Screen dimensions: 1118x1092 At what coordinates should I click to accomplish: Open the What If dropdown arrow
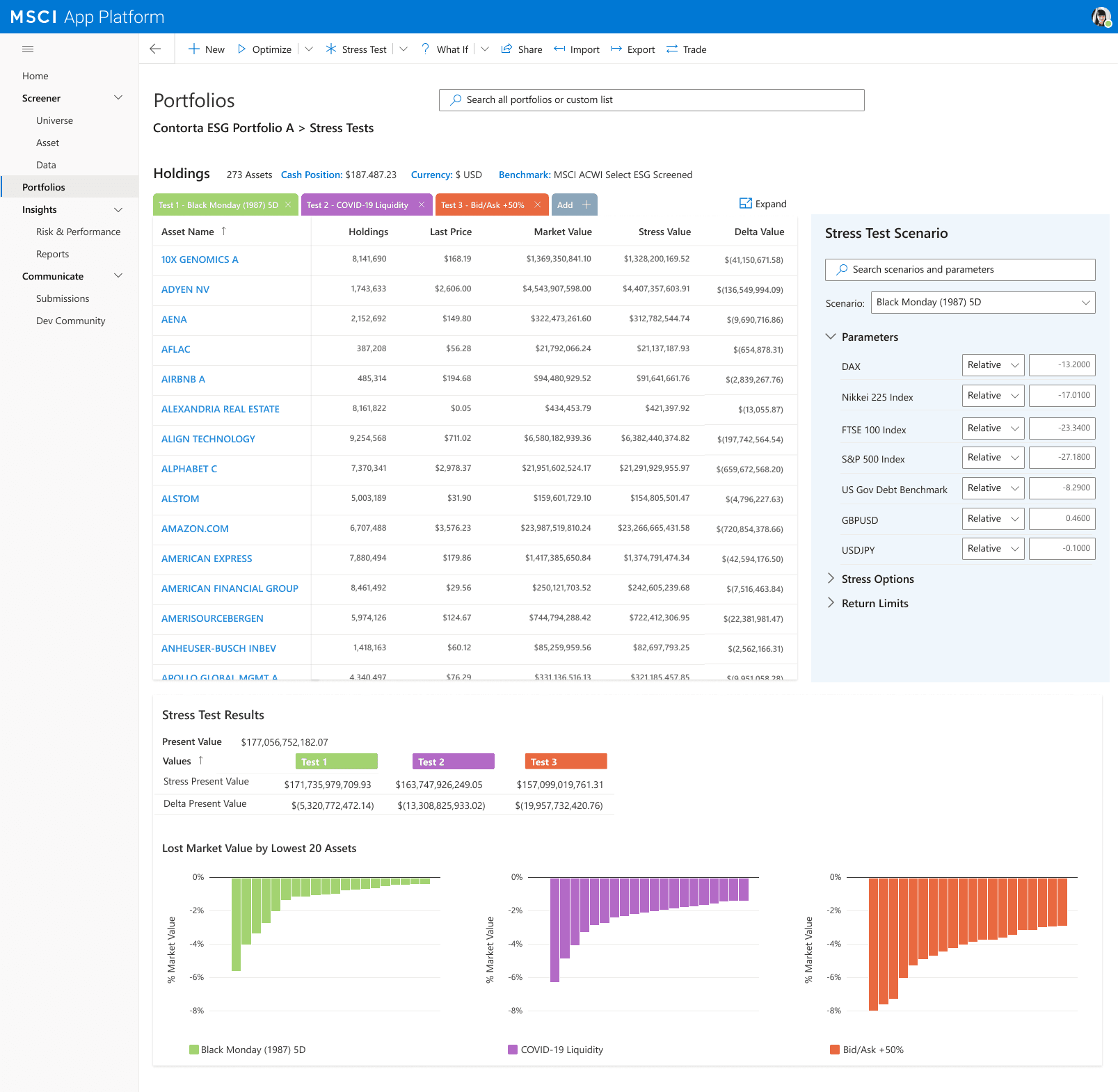(x=485, y=49)
